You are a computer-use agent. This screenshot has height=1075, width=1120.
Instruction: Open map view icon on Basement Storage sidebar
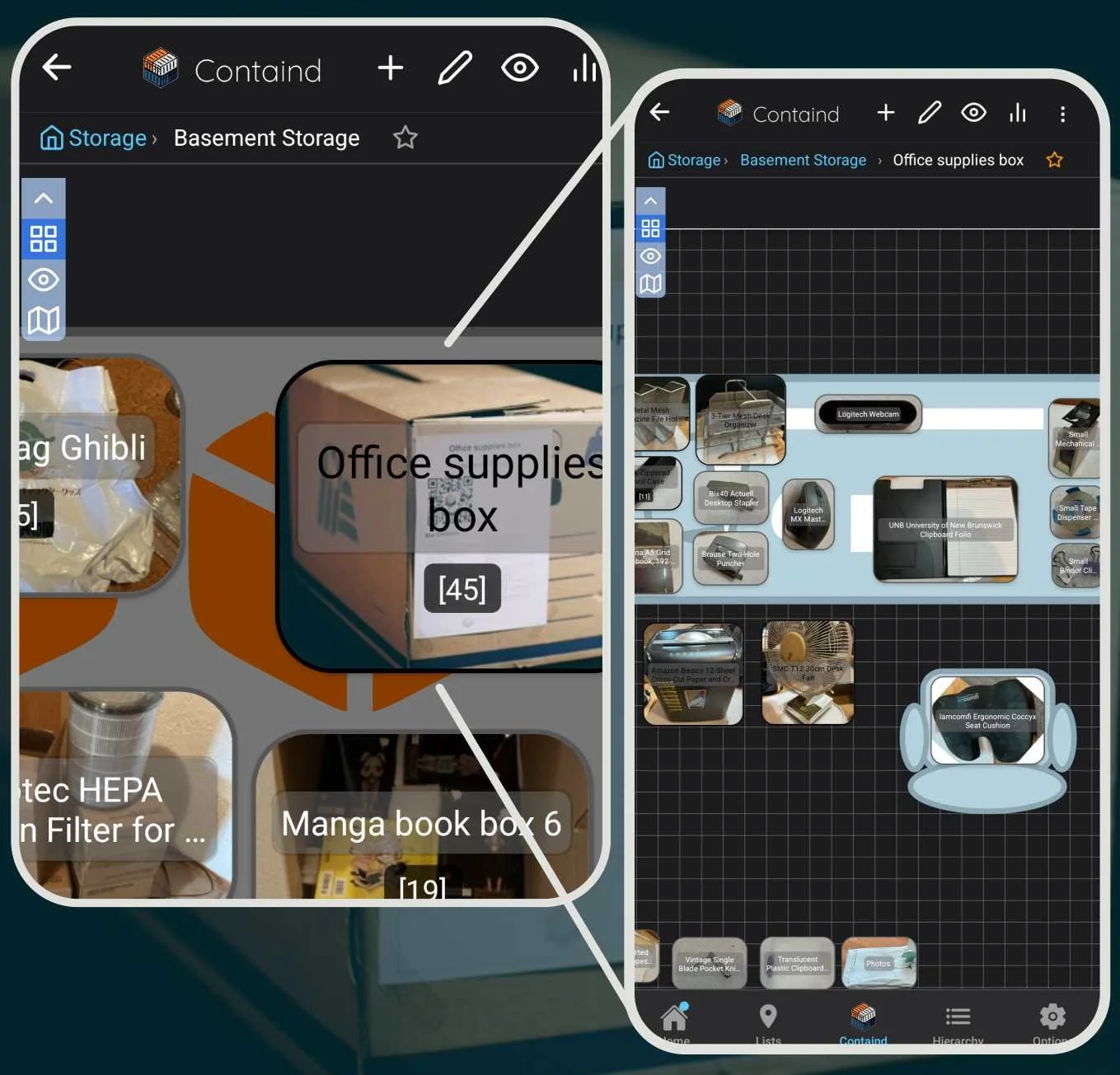pos(44,320)
